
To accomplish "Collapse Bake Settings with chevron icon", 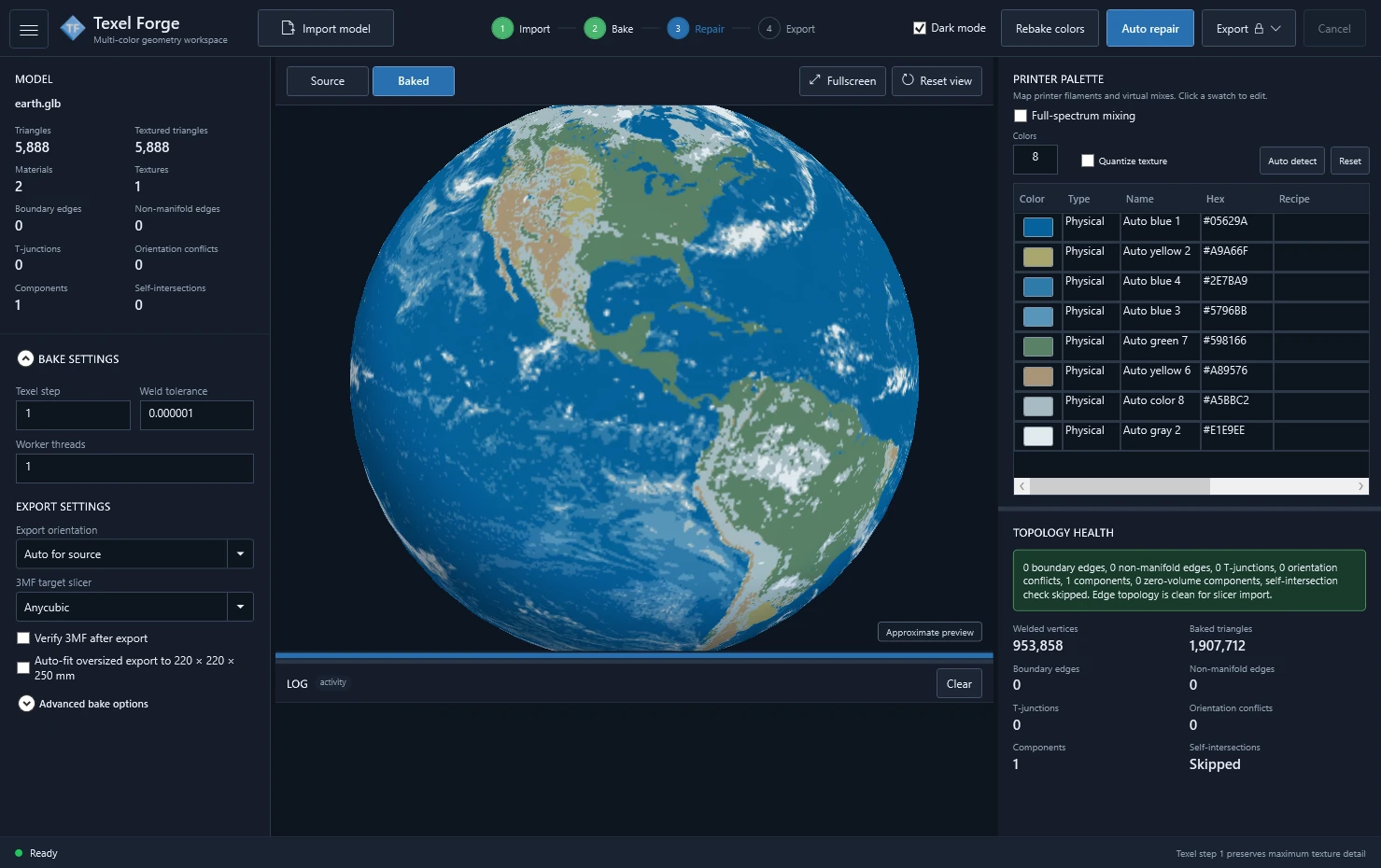I will 26,358.
